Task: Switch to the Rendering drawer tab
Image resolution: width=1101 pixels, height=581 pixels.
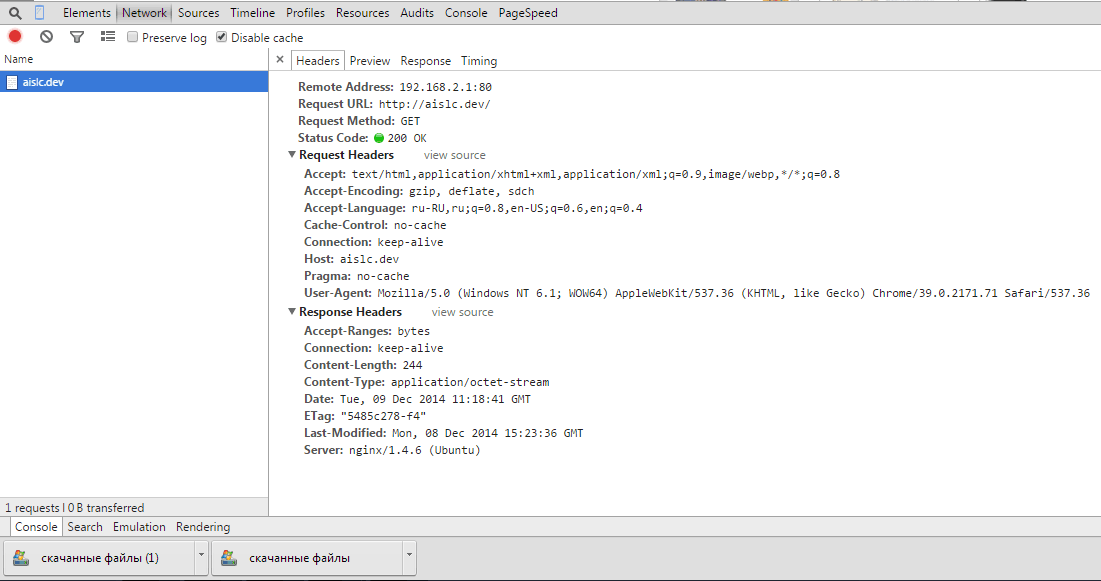Action: pyautogui.click(x=203, y=527)
